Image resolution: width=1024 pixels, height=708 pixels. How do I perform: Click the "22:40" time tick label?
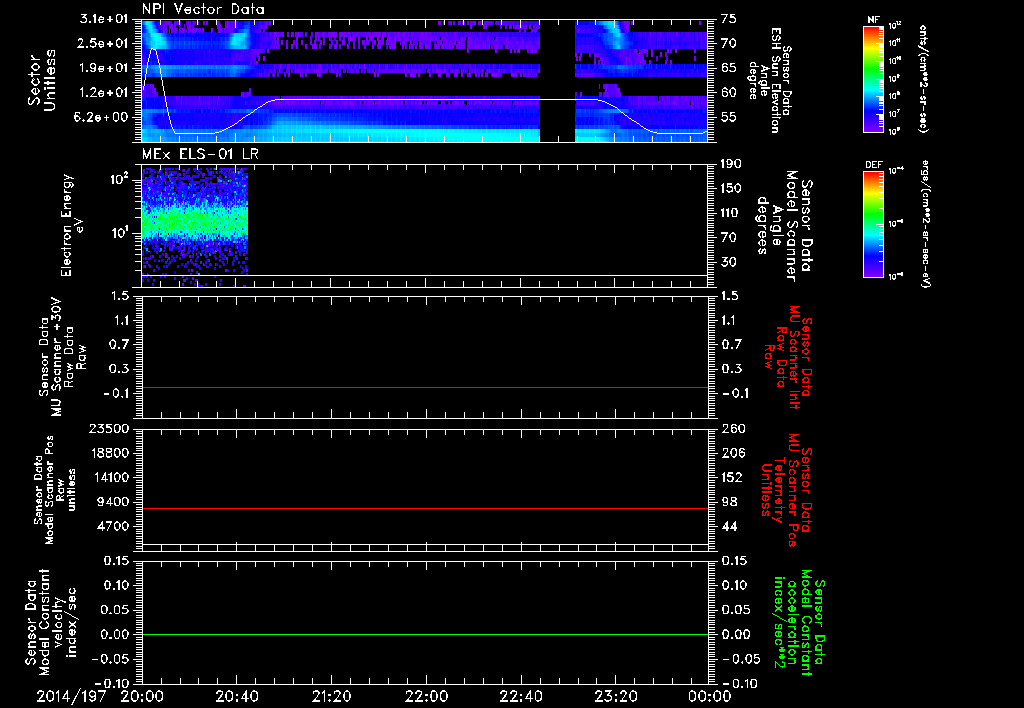[x=520, y=696]
